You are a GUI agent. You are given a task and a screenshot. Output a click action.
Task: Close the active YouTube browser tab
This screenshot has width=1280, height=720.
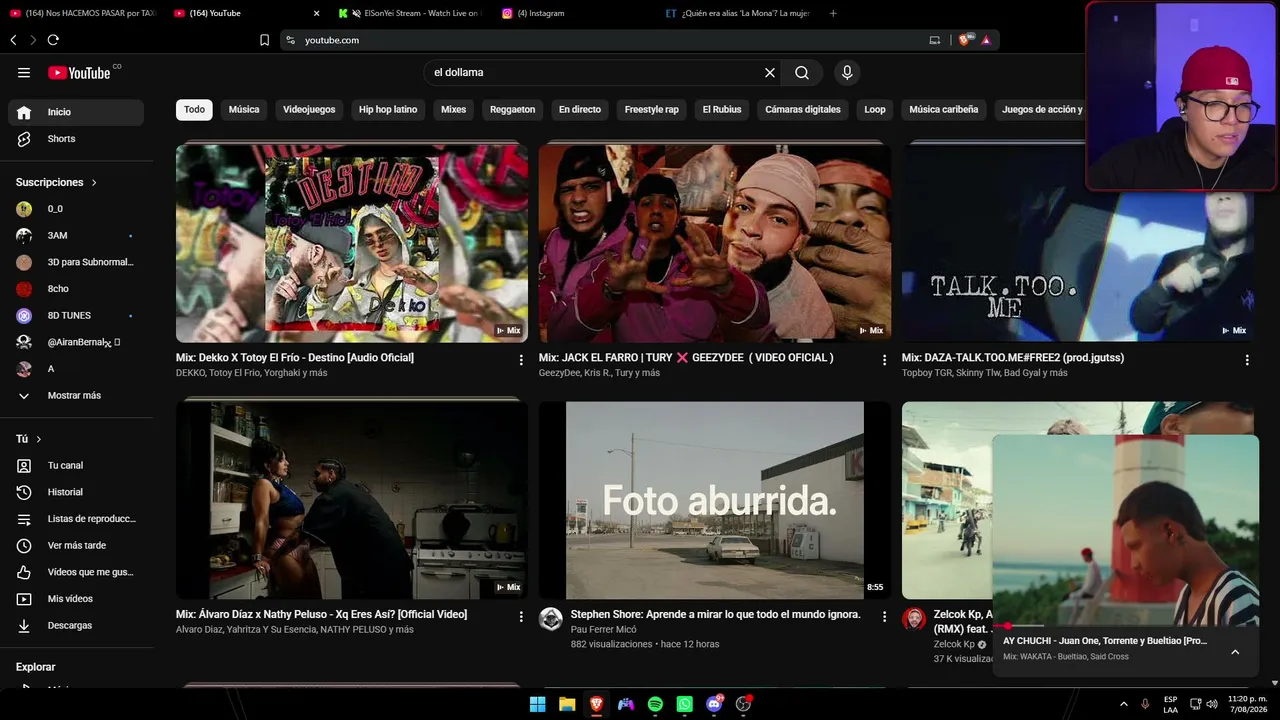pyautogui.click(x=317, y=13)
